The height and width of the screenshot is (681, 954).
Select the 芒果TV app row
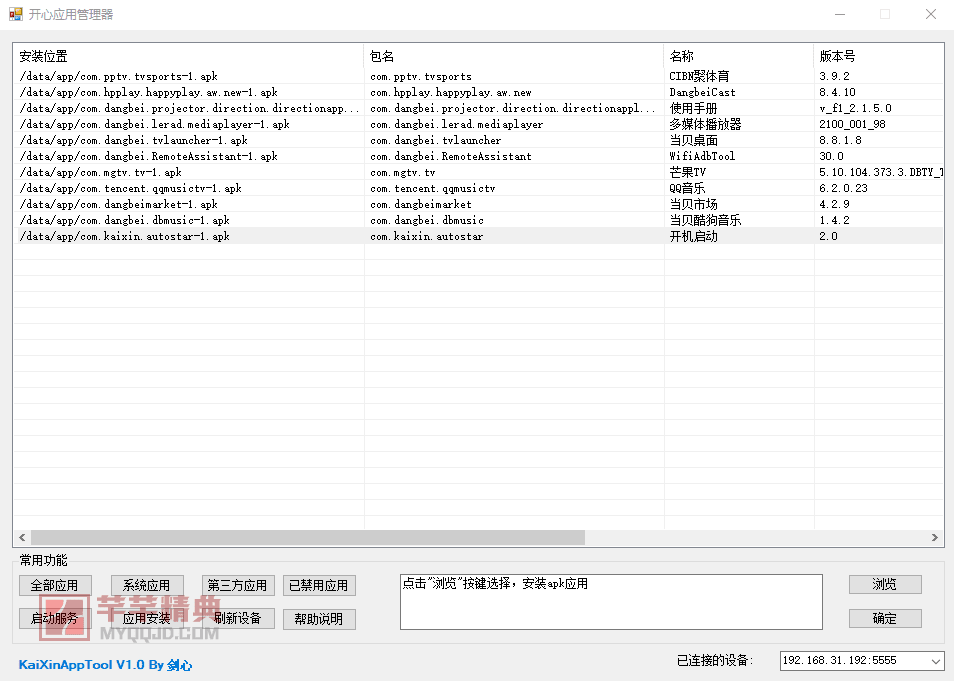300,172
